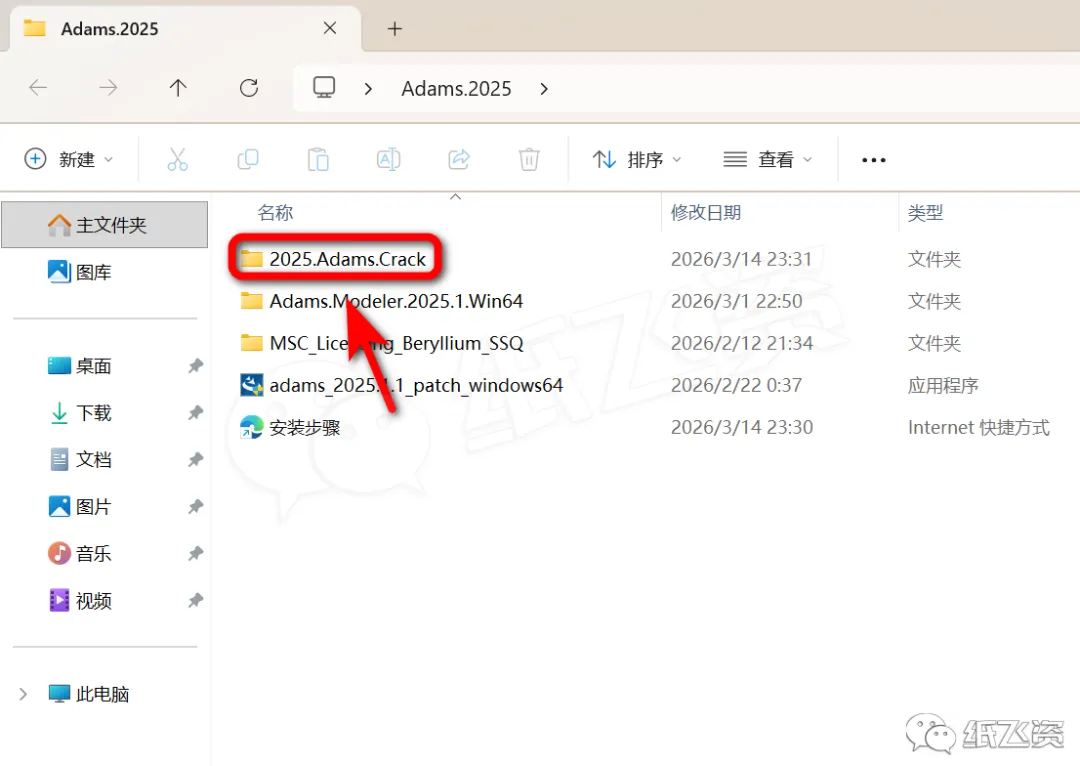Viewport: 1080px width, 766px height.
Task: Click Adams.2025 breadcrumb in address bar
Action: pos(456,89)
